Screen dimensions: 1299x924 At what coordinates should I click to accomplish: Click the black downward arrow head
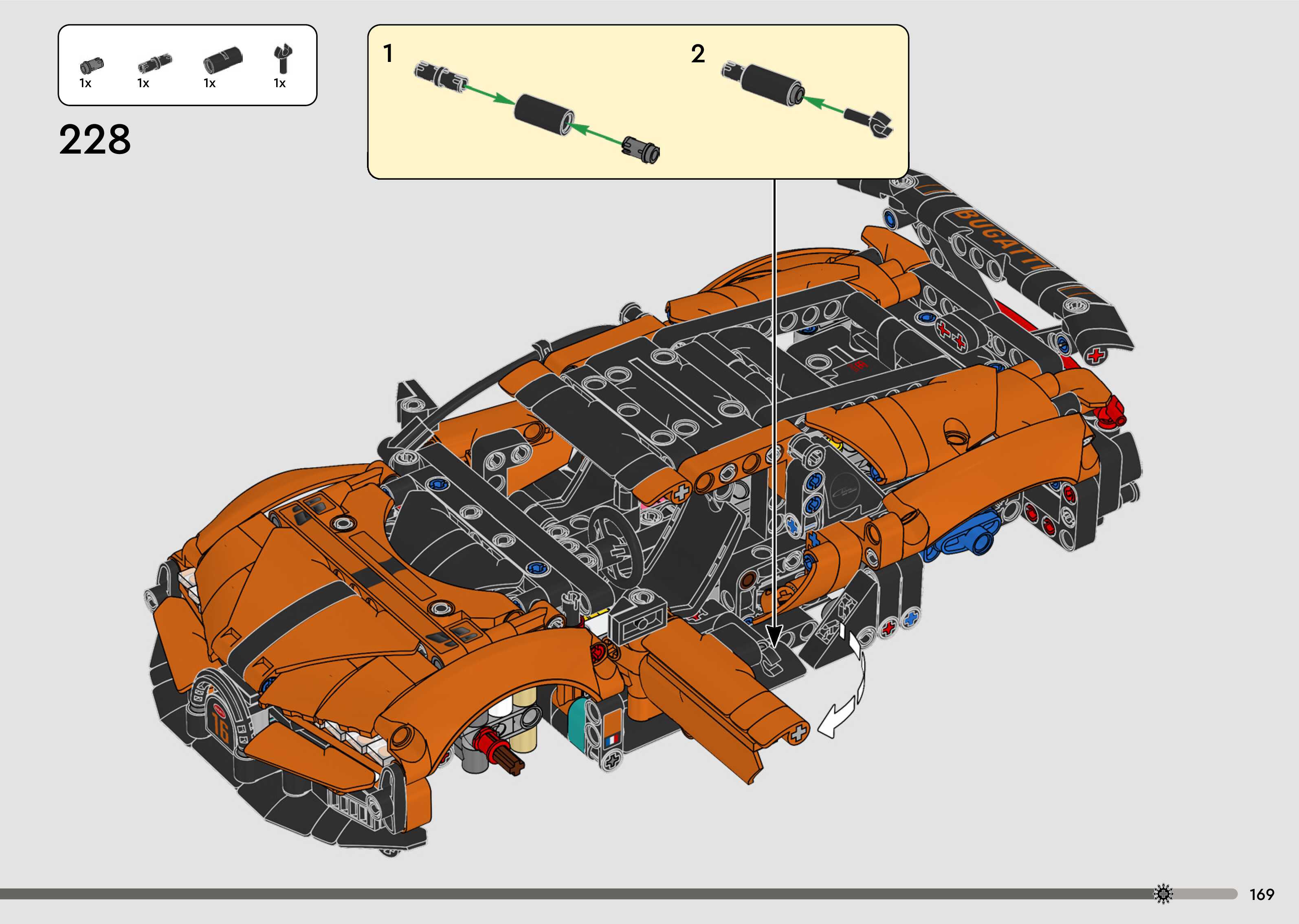(774, 635)
